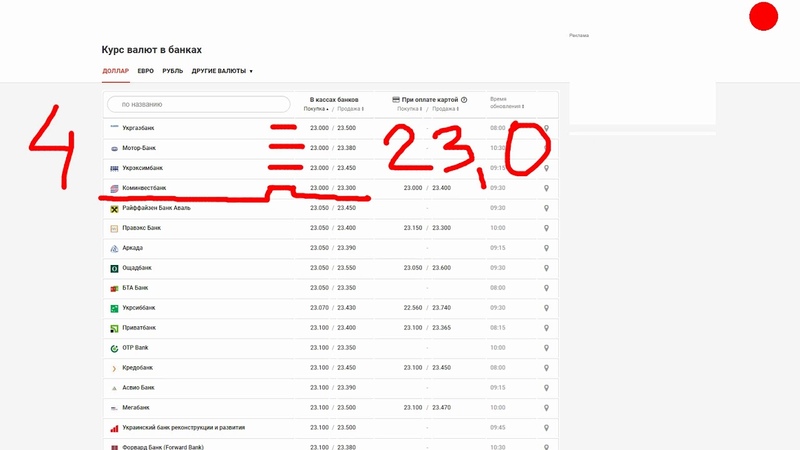The image size is (800, 450).
Task: Click the Приватбанк logo icon
Action: click(114, 328)
